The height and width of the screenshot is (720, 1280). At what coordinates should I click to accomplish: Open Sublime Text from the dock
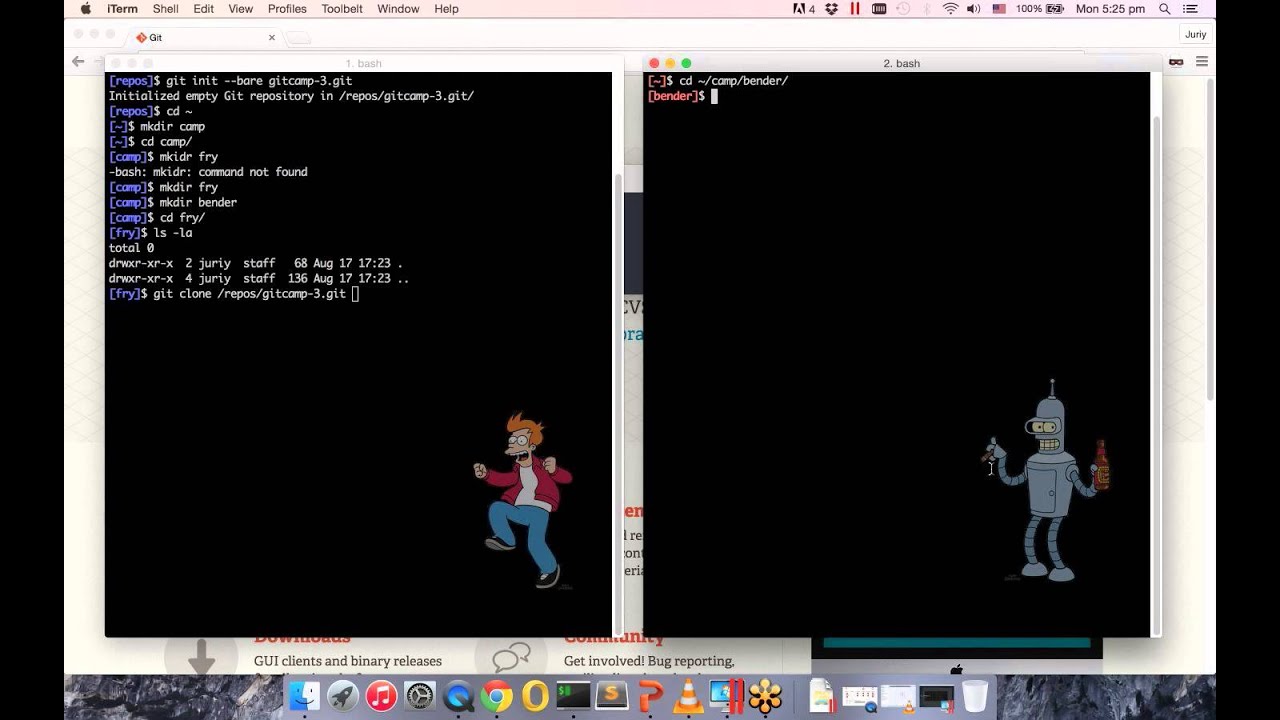coord(612,695)
